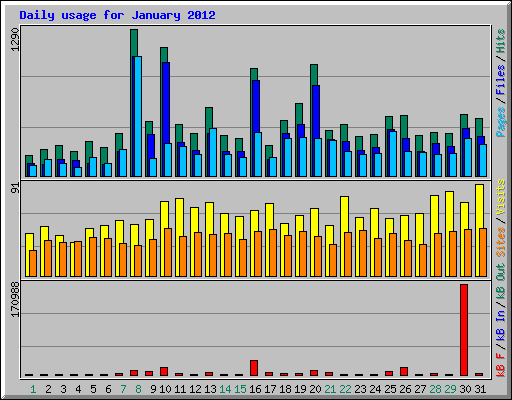Viewport: 512px width, 400px height.
Task: Click the yellow Visits bar for day 22
Action: pos(344,214)
